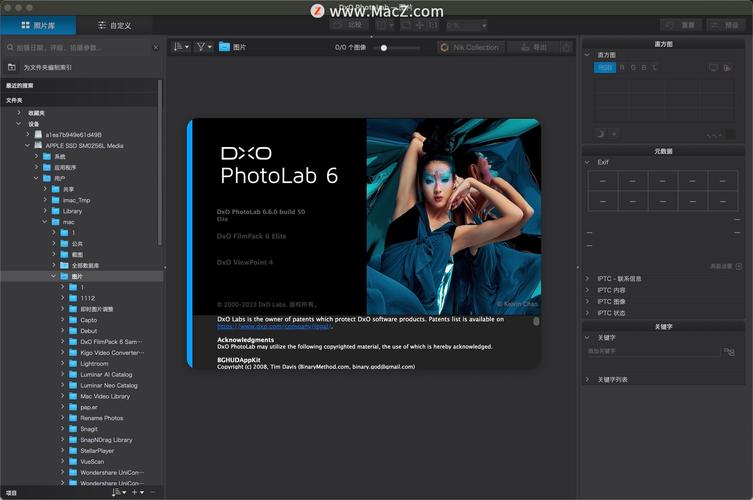The height and width of the screenshot is (500, 753).
Task: Click the button right of export (导出)
Action: point(566,47)
